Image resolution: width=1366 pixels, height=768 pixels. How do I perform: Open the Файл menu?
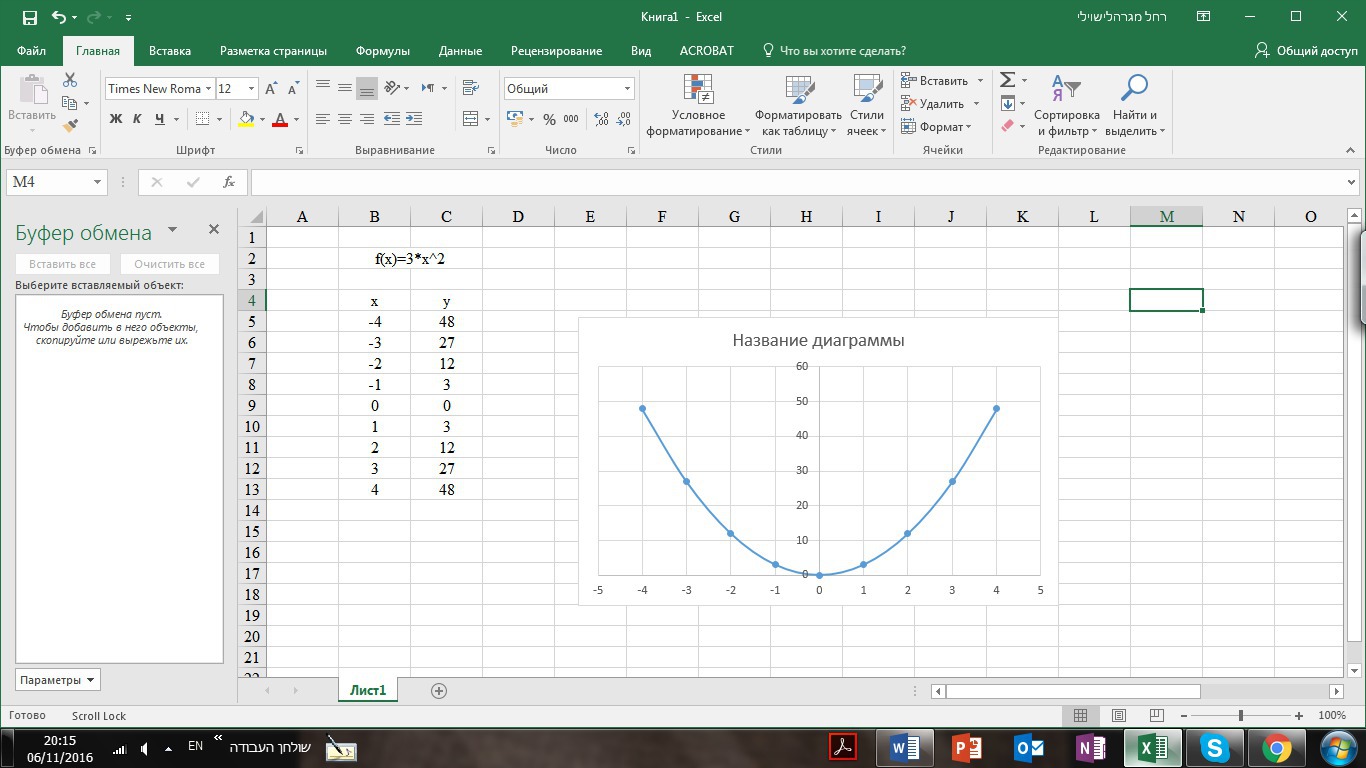click(31, 51)
